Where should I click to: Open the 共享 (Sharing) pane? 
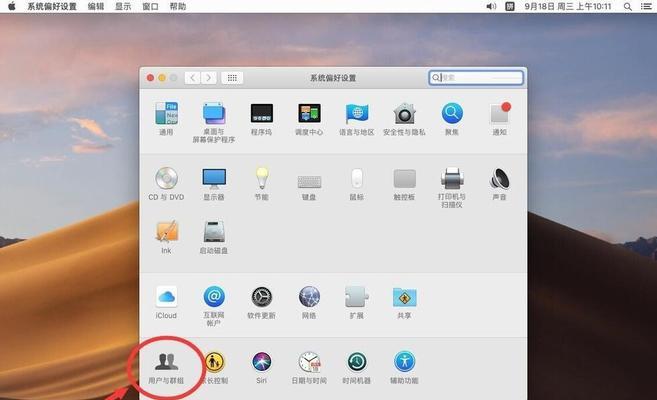coord(404,302)
